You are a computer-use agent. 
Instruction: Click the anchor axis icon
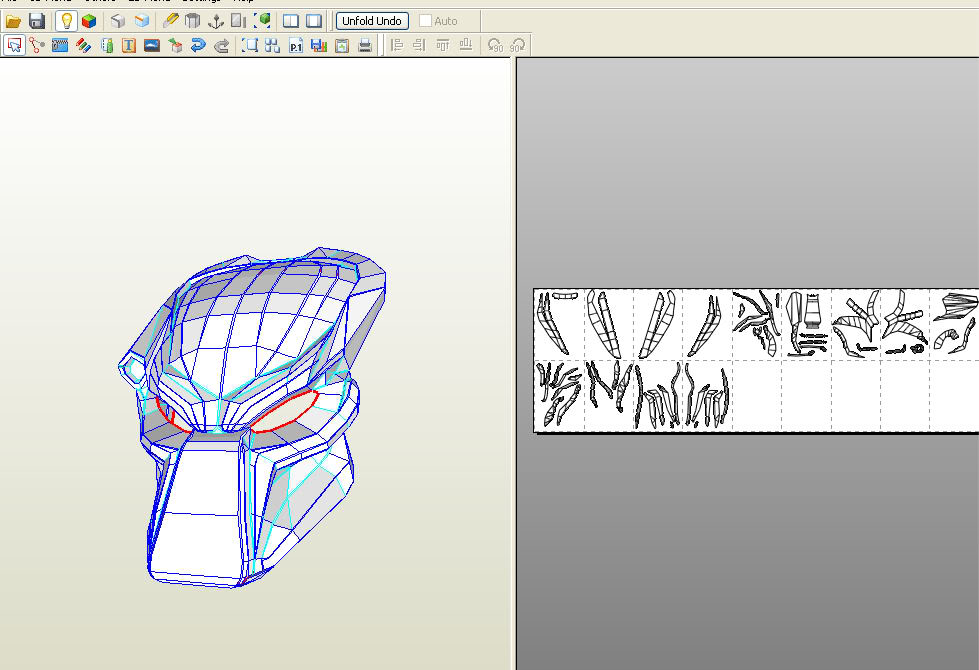pos(216,21)
